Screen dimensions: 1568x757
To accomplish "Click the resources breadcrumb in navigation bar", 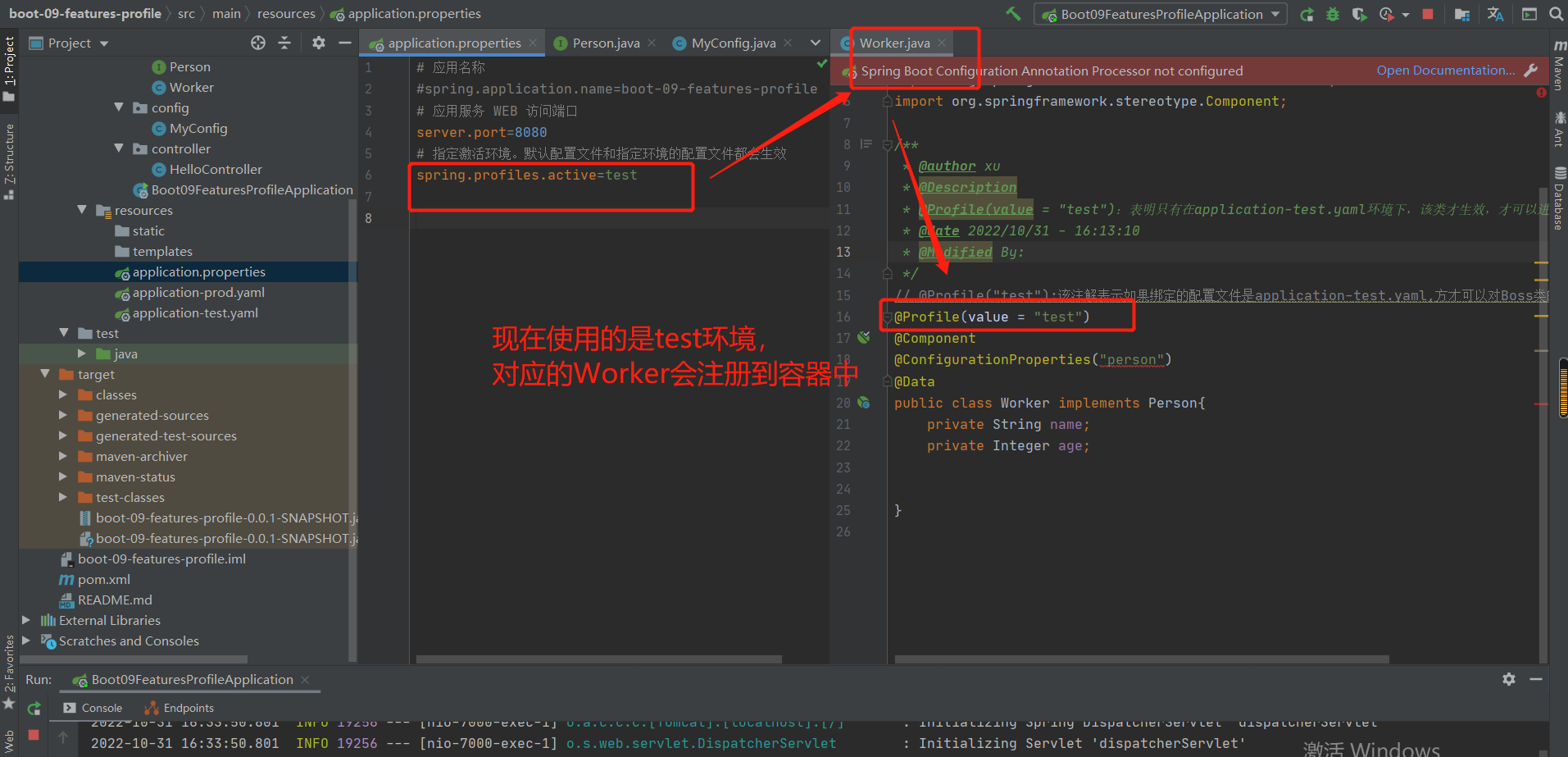I will [x=286, y=13].
